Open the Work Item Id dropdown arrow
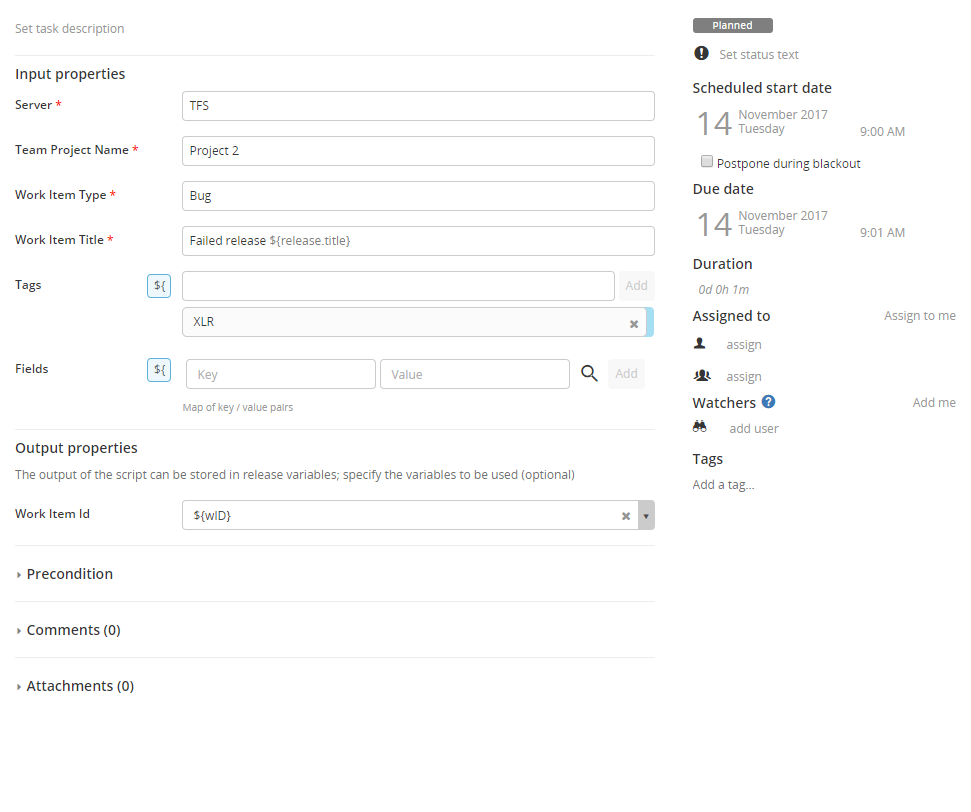This screenshot has height=812, width=971. tap(646, 516)
